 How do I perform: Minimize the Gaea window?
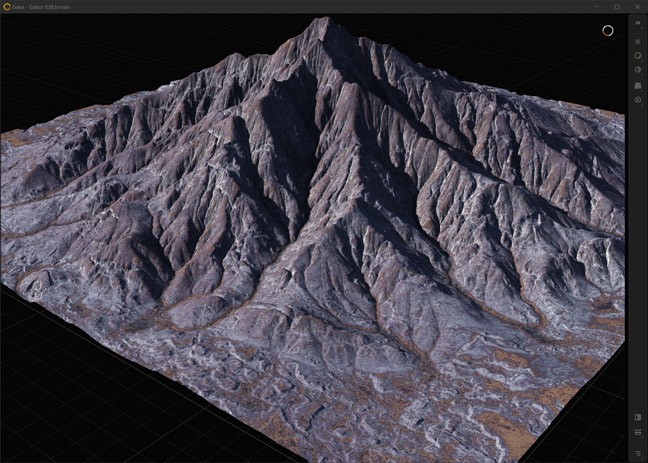592,6
